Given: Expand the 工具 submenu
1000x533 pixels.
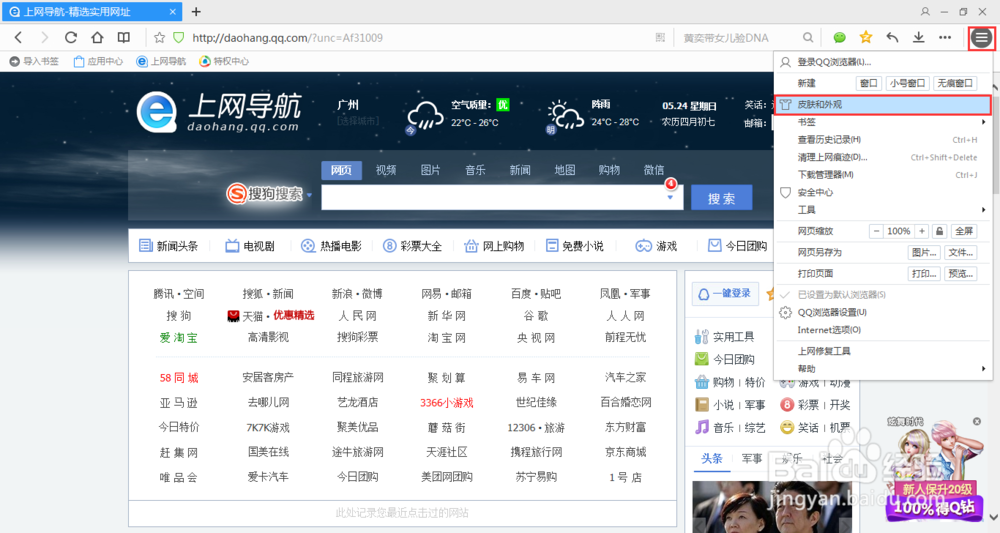Looking at the screenshot, I should 883,210.
